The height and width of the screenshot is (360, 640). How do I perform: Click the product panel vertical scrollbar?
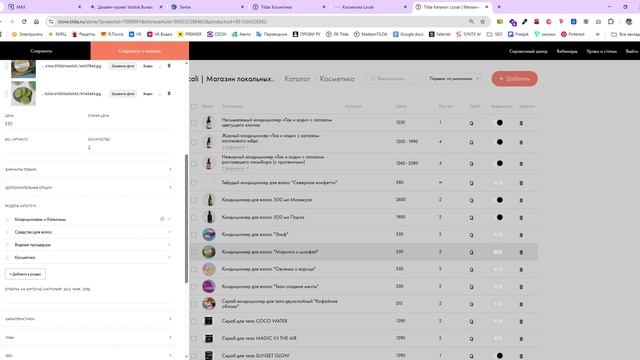click(187, 218)
